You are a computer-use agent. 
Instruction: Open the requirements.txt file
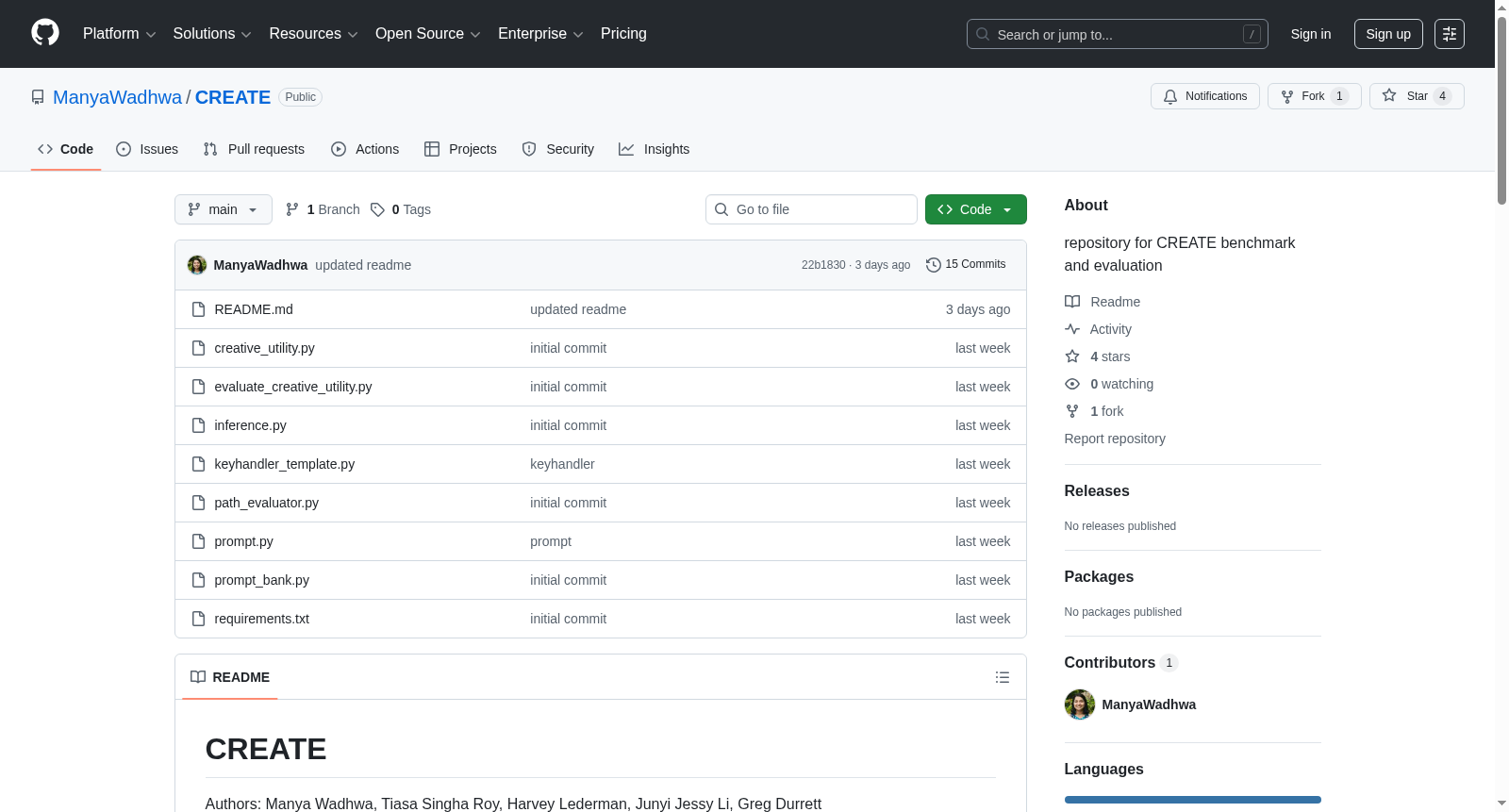(x=261, y=619)
